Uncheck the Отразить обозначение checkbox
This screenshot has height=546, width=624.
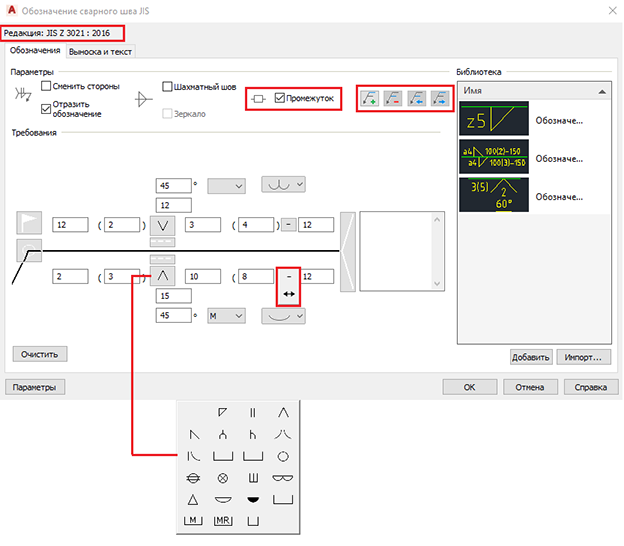(46, 109)
